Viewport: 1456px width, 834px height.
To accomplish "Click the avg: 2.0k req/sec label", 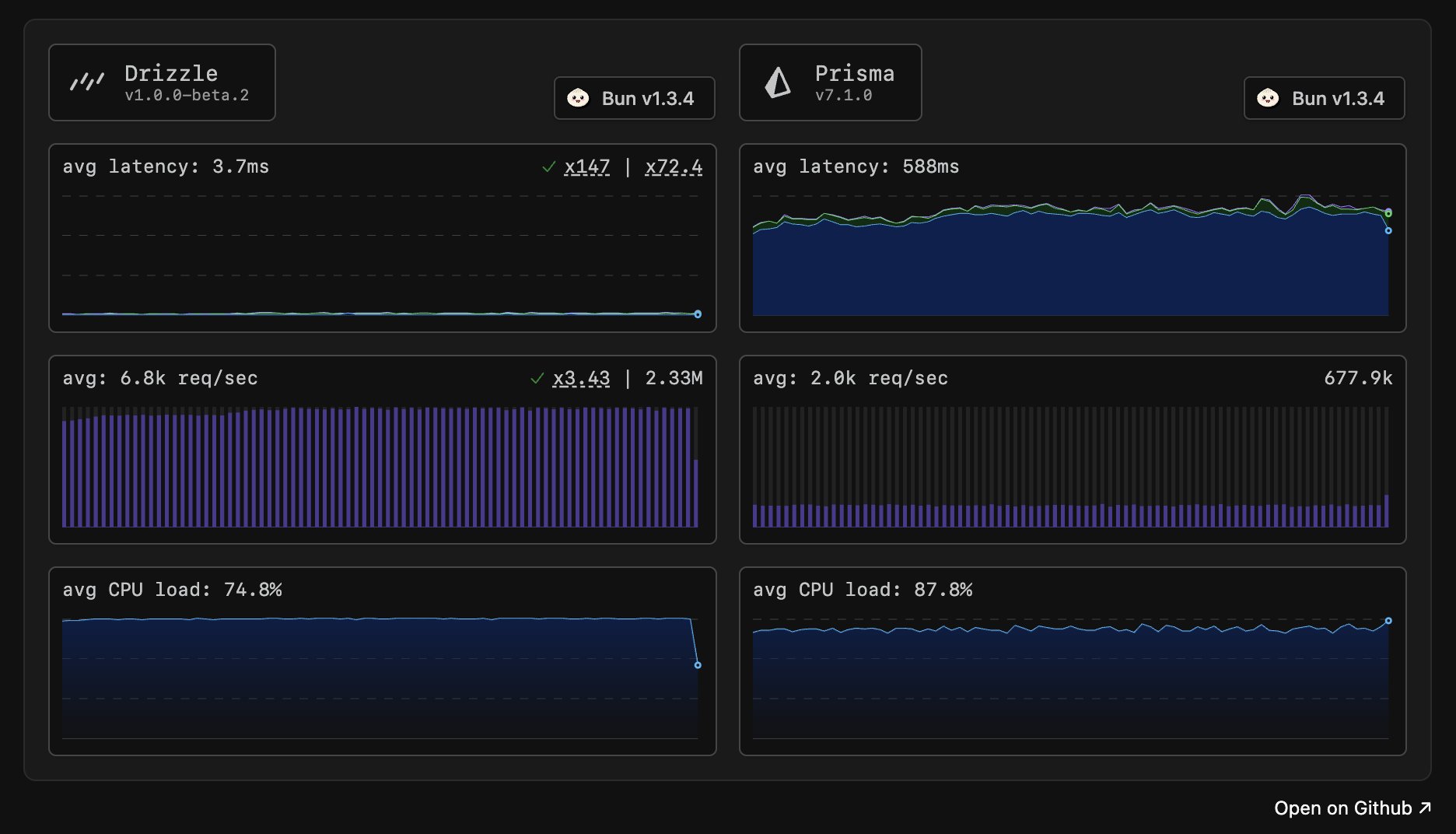I will click(x=851, y=378).
